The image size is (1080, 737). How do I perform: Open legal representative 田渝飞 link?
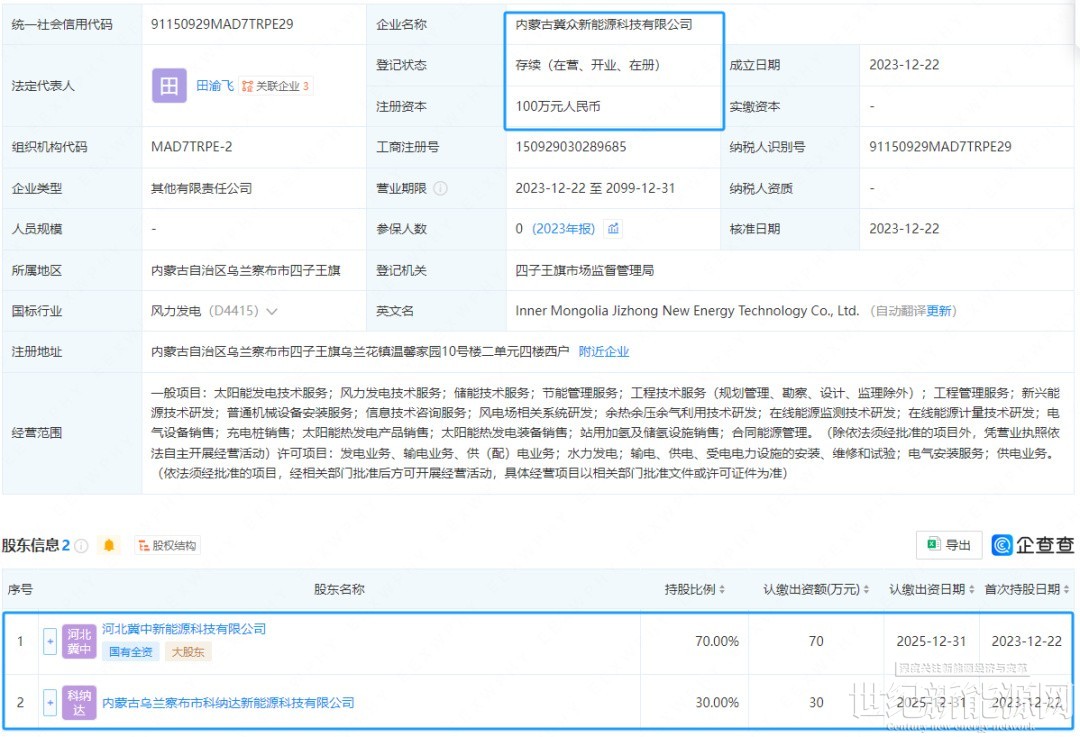point(214,86)
